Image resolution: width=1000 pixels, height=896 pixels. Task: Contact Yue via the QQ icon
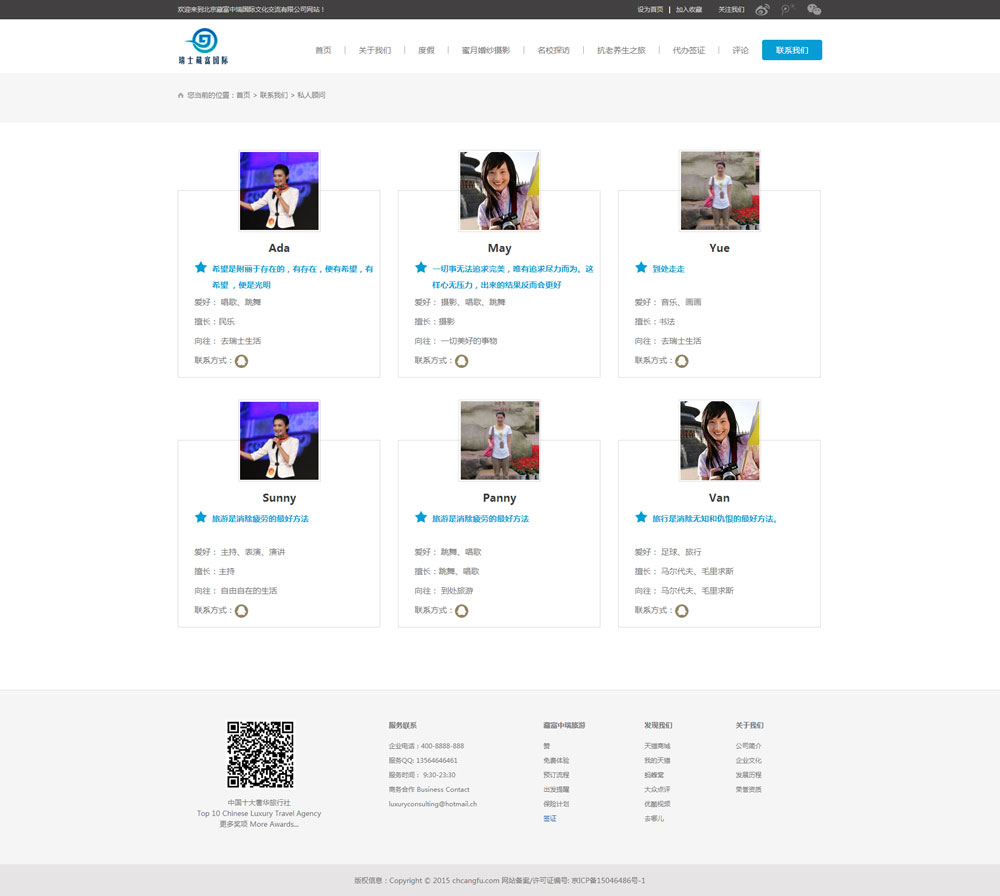(681, 361)
